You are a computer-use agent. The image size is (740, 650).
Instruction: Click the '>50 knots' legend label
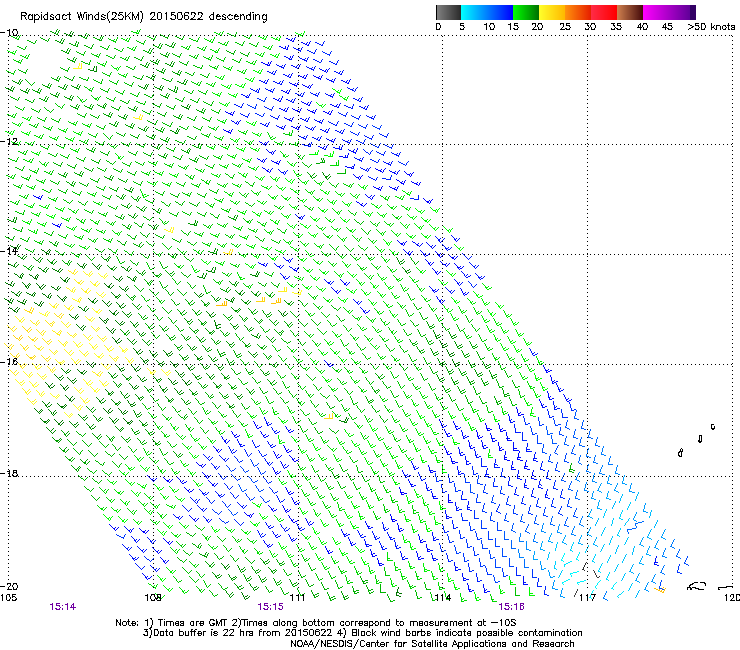click(x=711, y=27)
